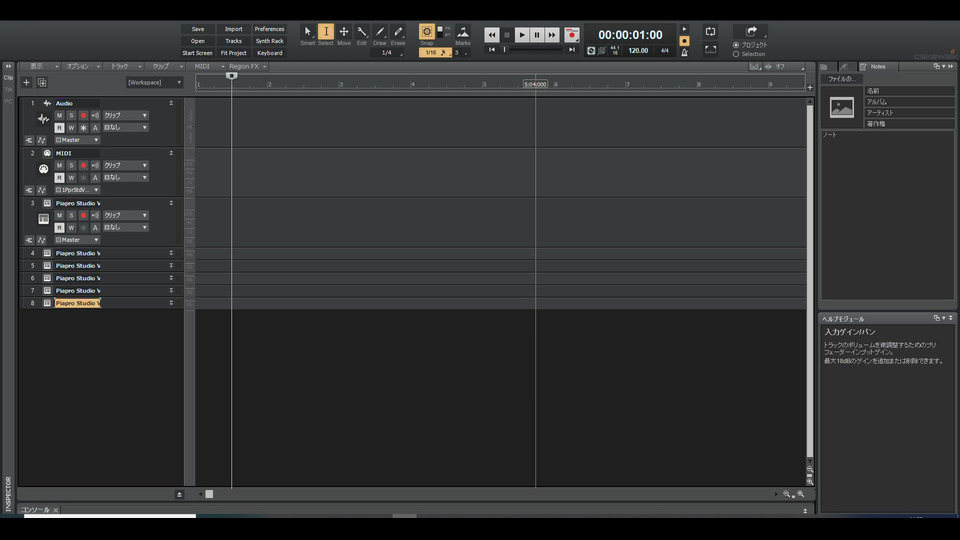
Task: Select the Smart tool
Action: [x=307, y=32]
